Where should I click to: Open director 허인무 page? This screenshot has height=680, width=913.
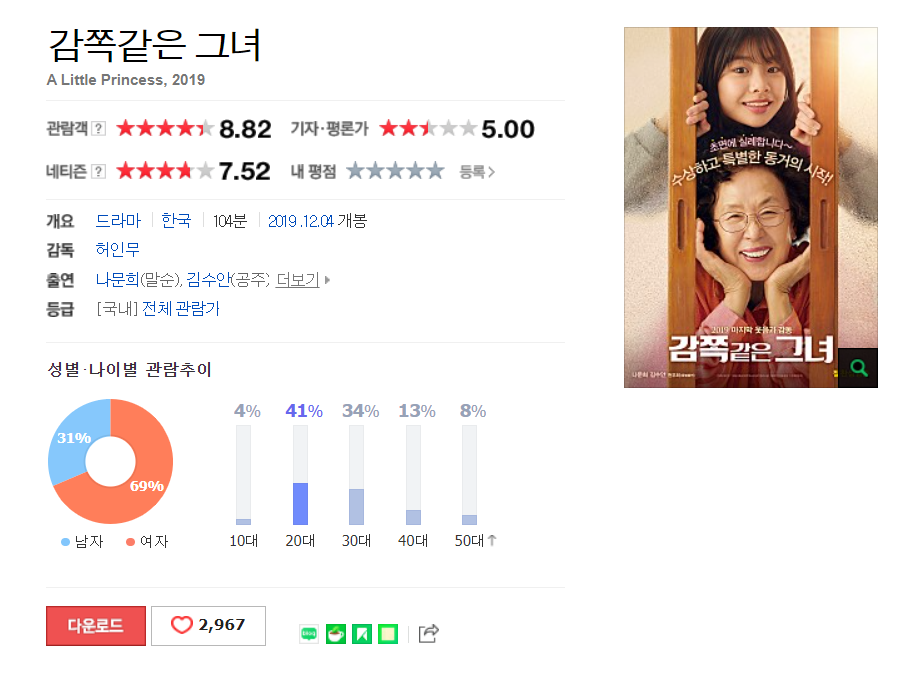point(118,250)
